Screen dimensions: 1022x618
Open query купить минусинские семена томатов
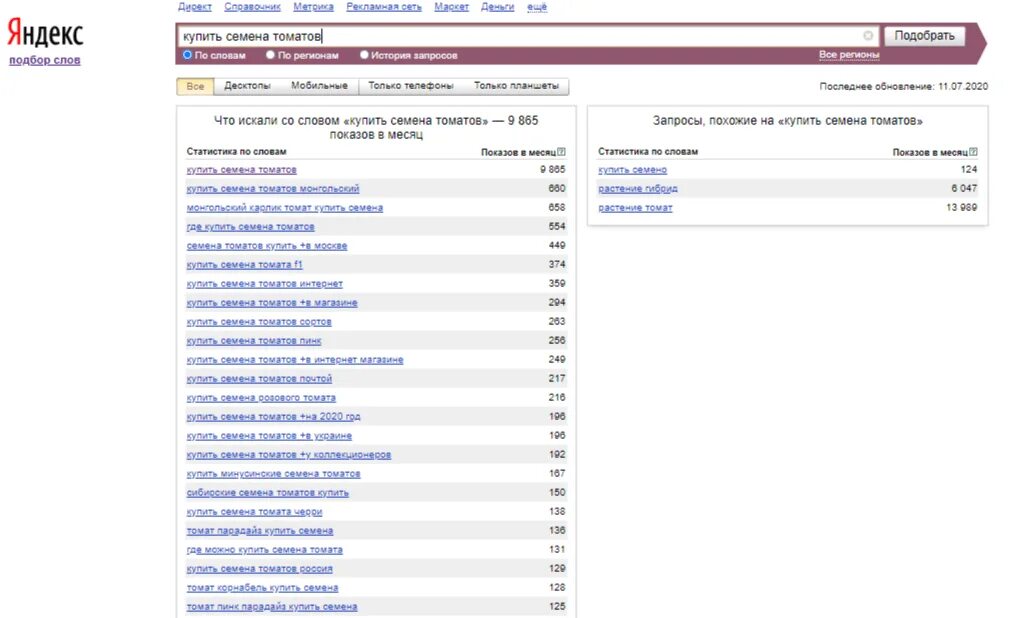(x=273, y=473)
